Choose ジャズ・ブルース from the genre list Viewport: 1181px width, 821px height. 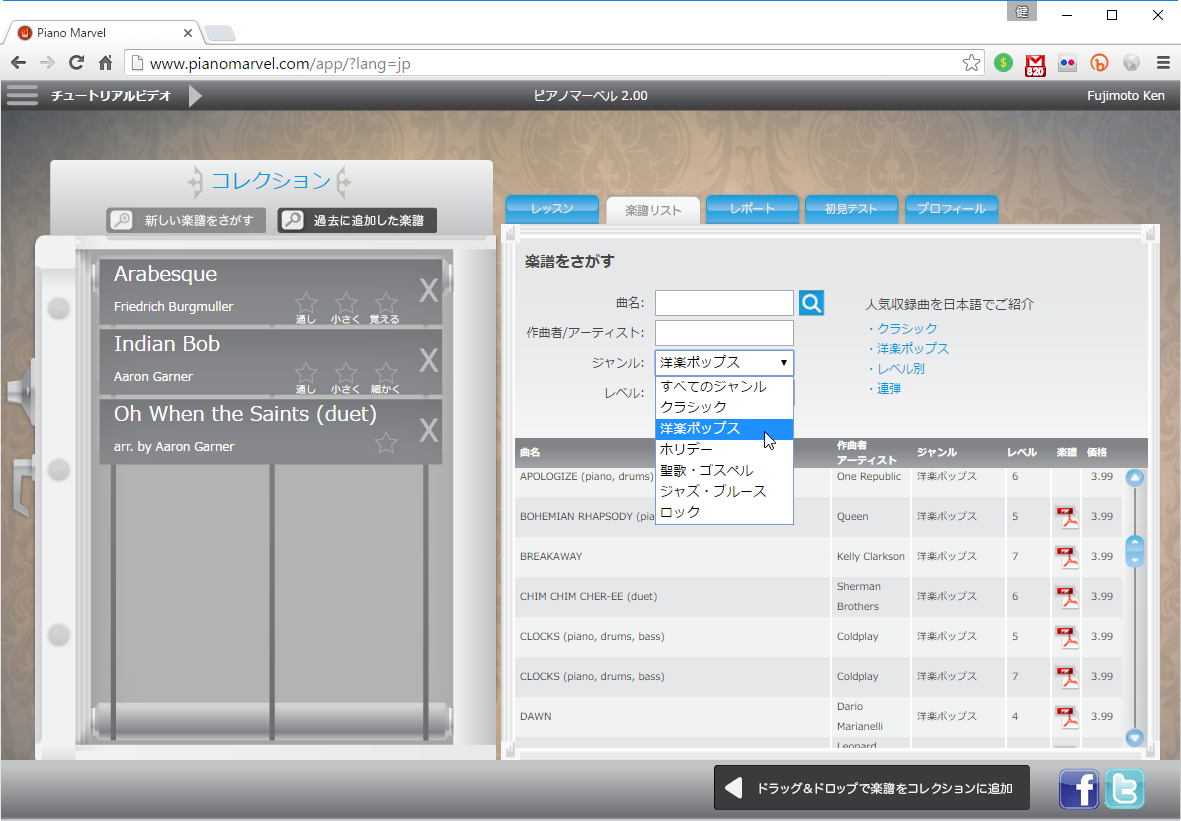[x=724, y=492]
